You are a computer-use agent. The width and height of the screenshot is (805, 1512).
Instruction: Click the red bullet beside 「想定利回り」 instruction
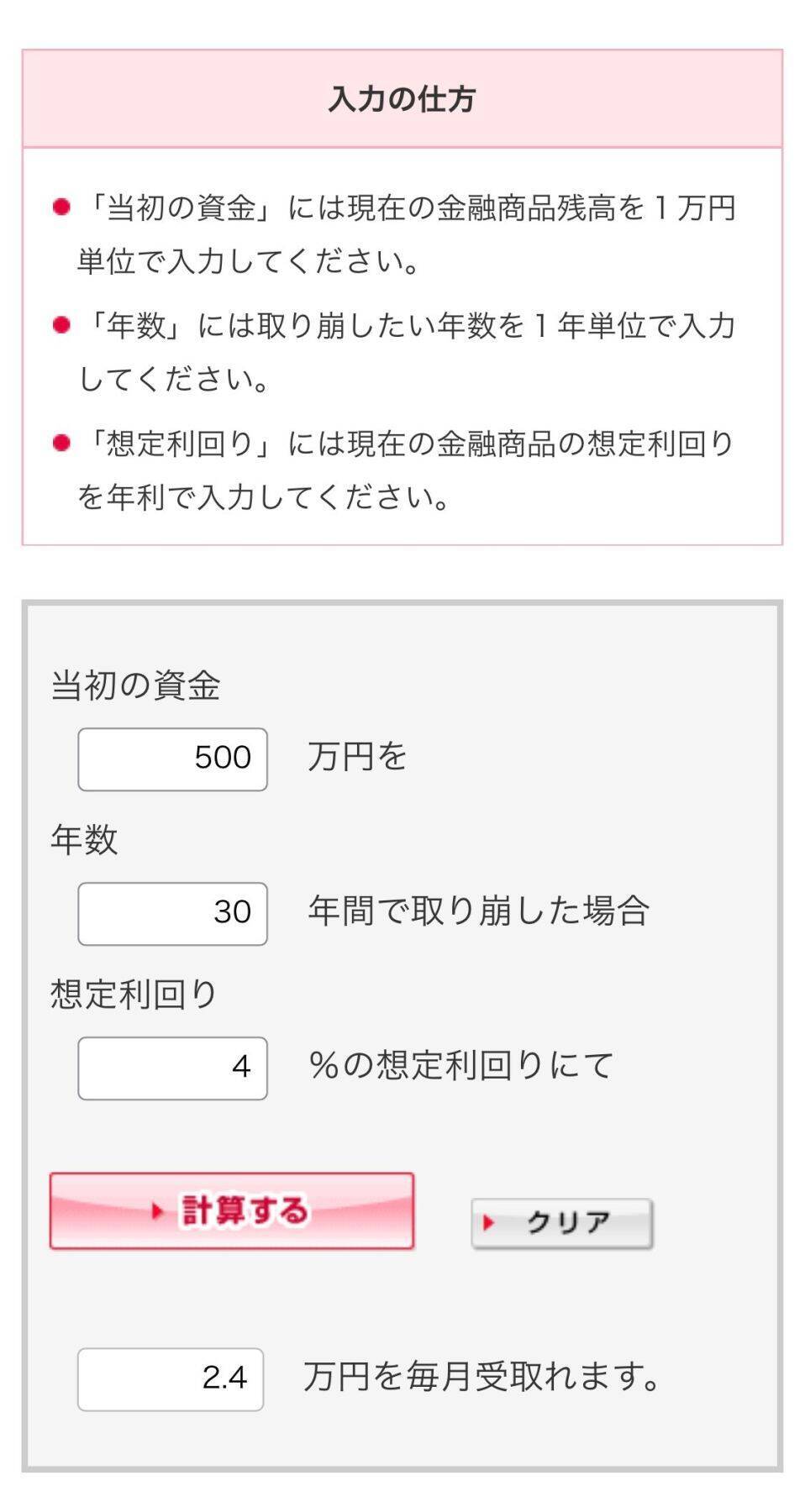pos(61,443)
